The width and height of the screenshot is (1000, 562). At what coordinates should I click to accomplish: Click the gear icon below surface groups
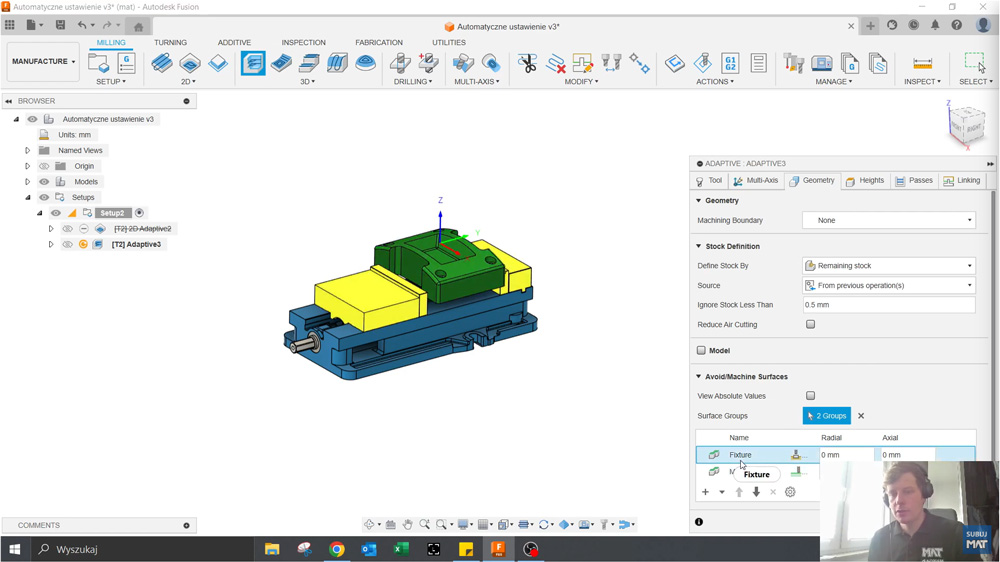point(790,492)
